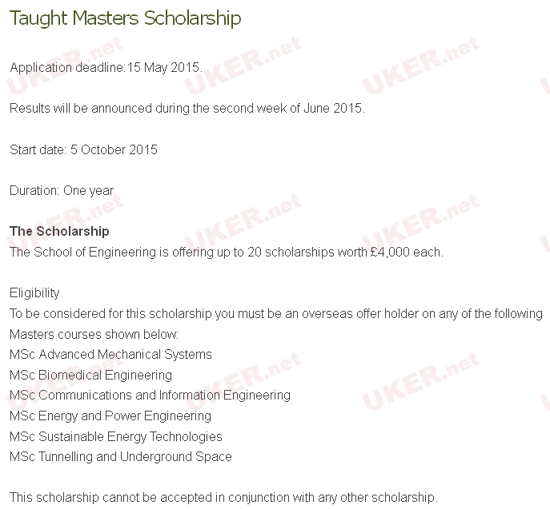The width and height of the screenshot is (550, 509).
Task: Click the Masters courses shown below line
Action: click(x=94, y=334)
